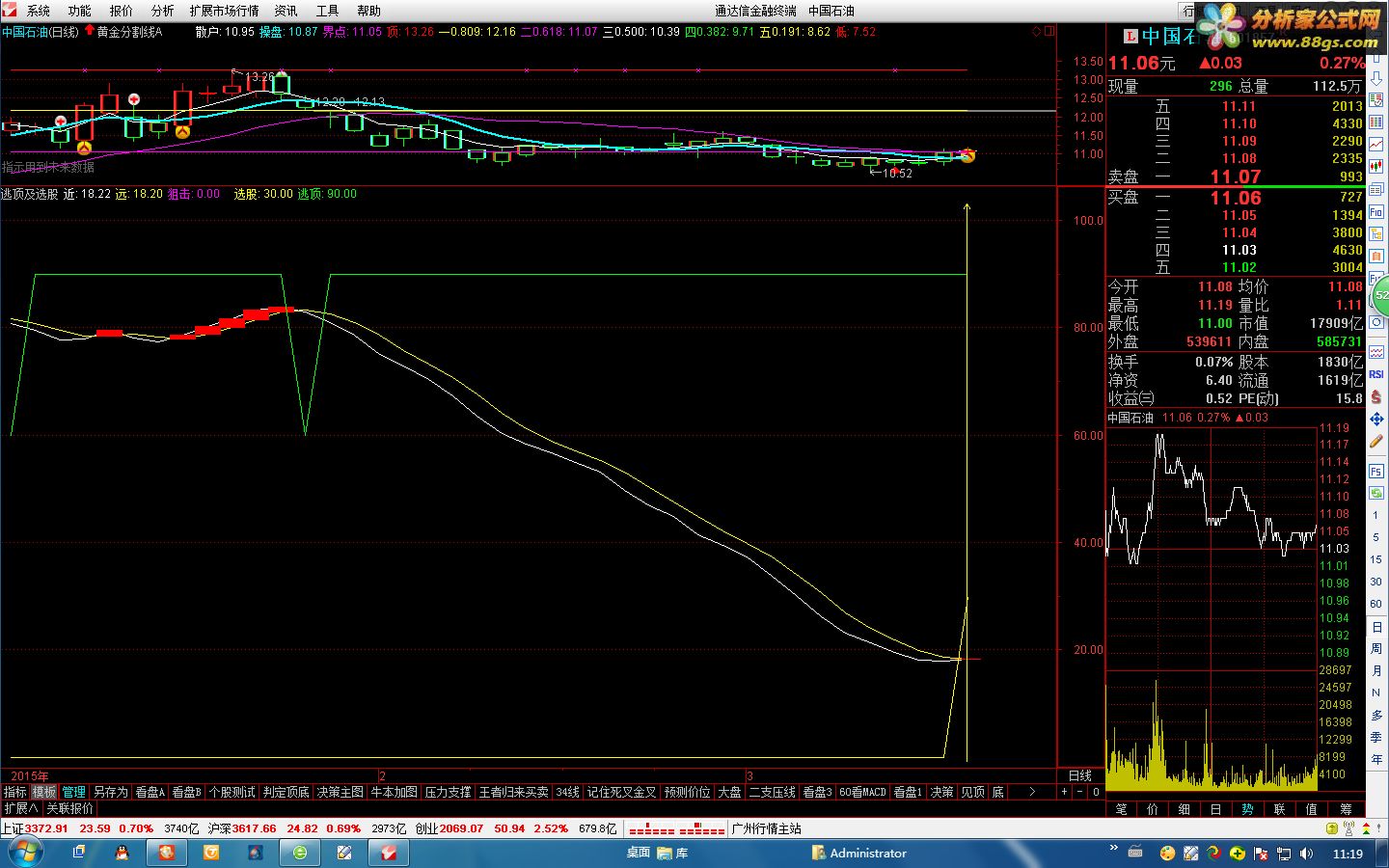The height and width of the screenshot is (868, 1389).
Task: Switch to the 价 price tab
Action: tap(1153, 809)
